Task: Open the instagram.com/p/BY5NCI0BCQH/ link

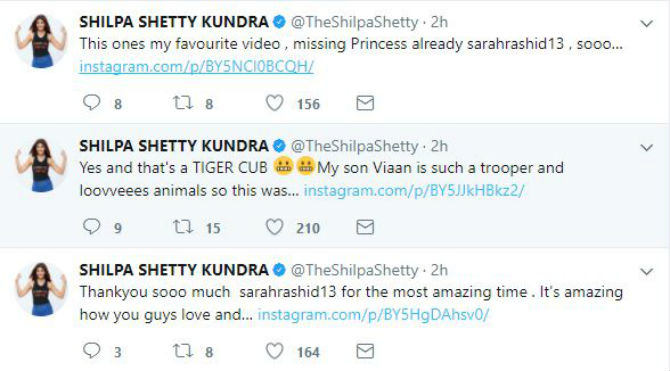Action: click(197, 66)
